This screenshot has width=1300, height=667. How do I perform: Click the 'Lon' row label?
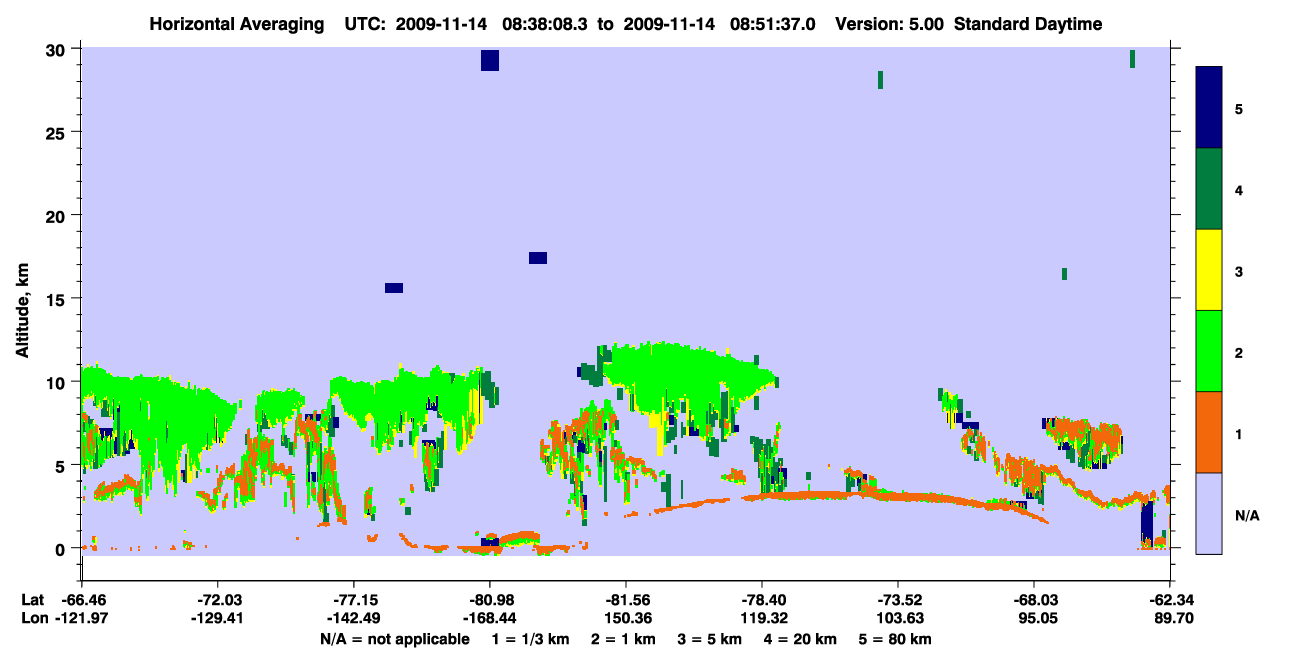33,619
